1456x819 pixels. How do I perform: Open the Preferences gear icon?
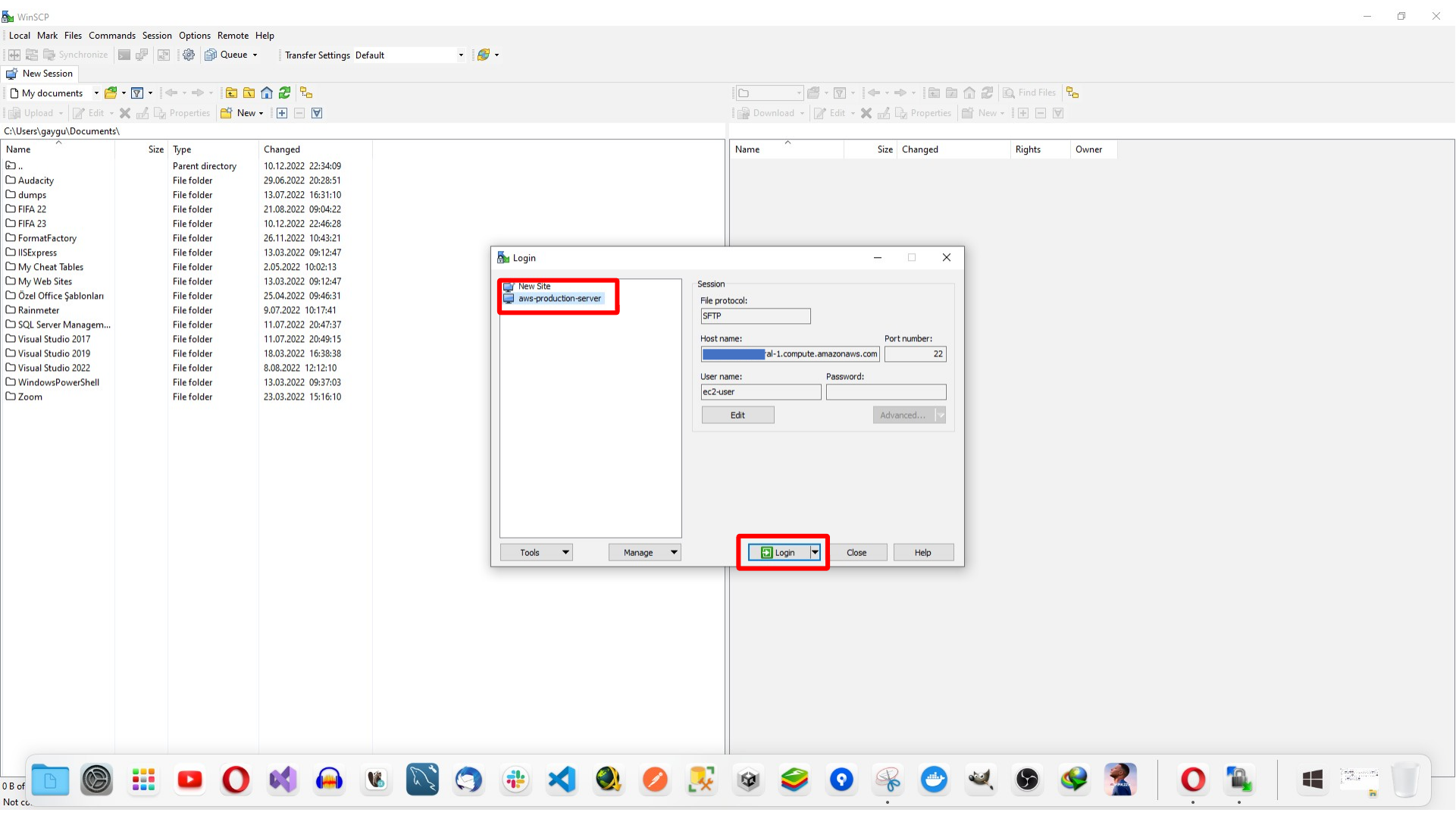click(x=189, y=55)
